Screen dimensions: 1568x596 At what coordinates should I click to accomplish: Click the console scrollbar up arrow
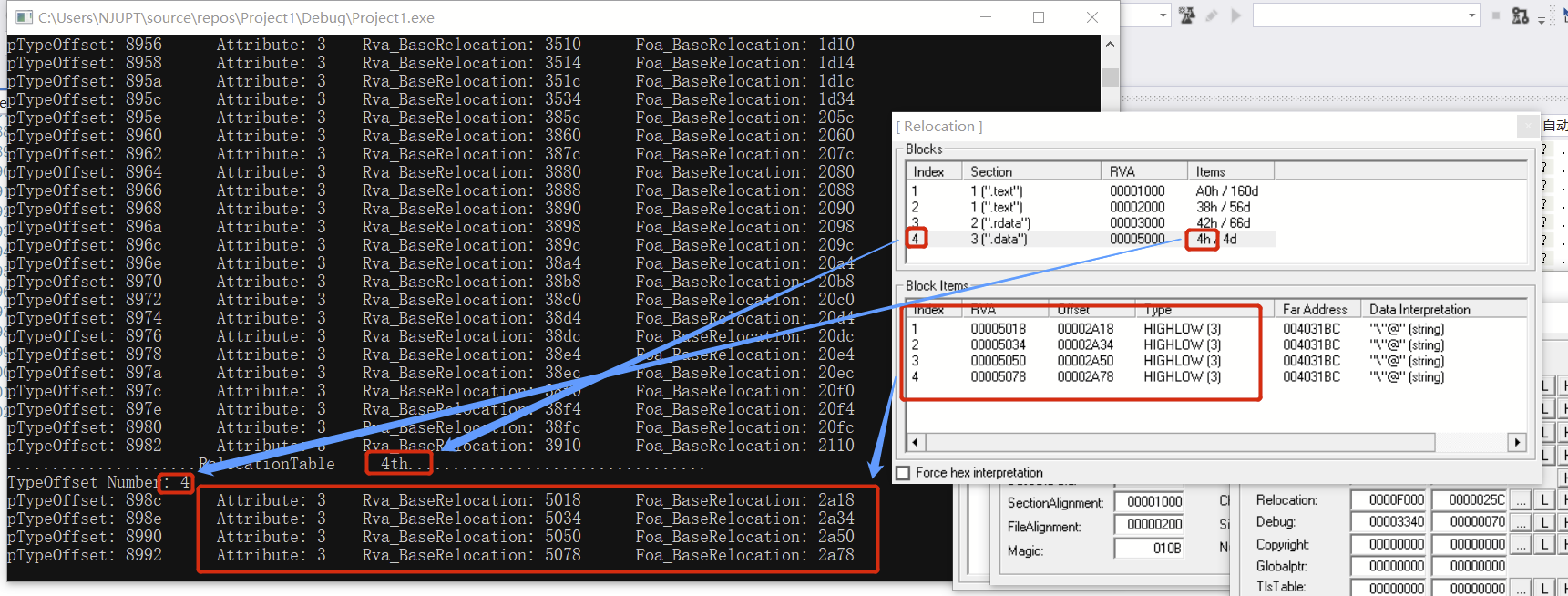coord(1110,45)
